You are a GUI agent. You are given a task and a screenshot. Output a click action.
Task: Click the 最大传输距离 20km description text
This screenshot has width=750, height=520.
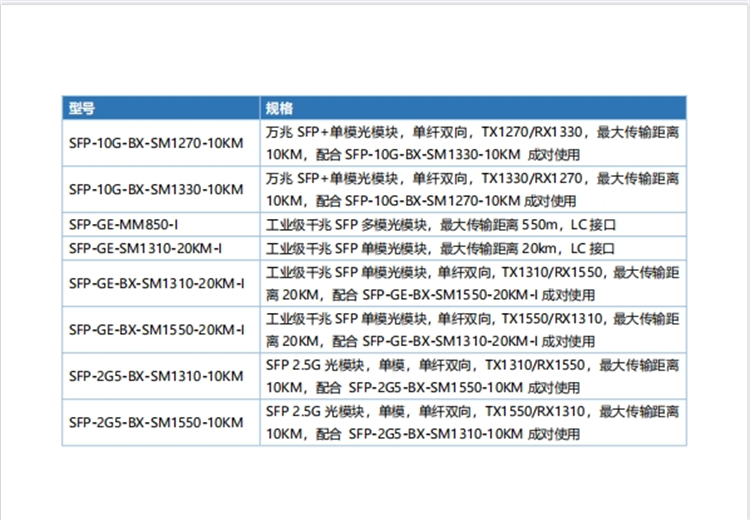tap(497, 248)
